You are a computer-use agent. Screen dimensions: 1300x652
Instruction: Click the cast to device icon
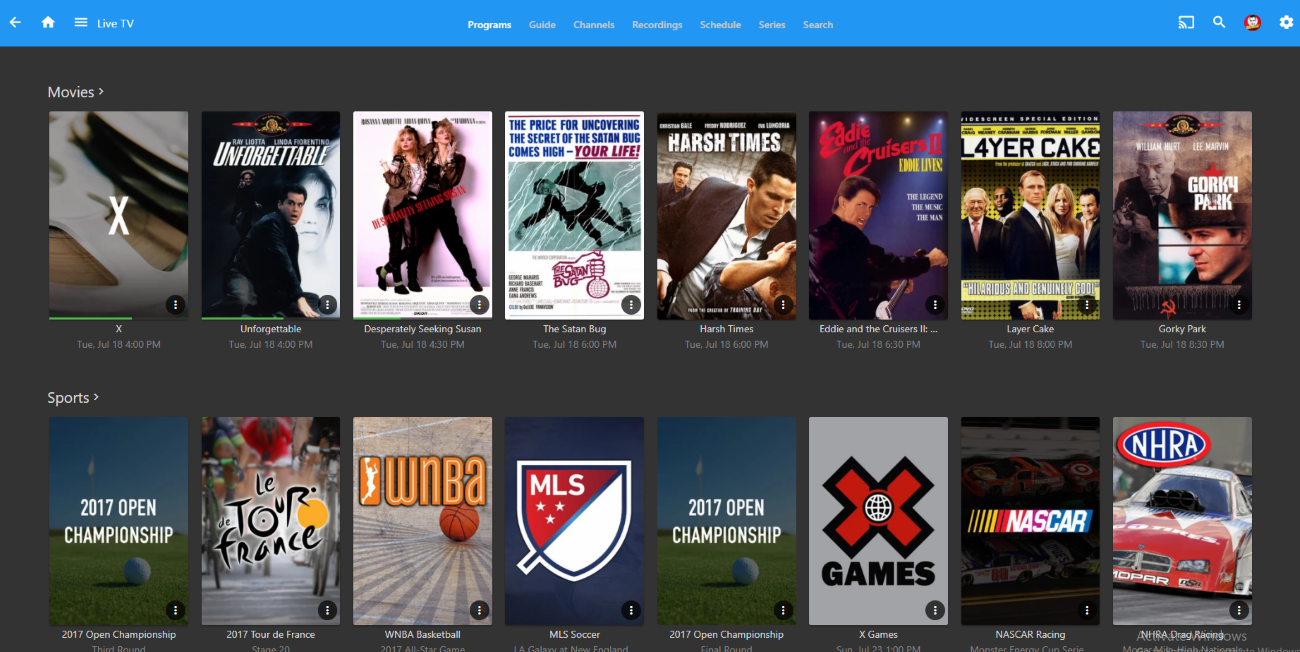pyautogui.click(x=1187, y=23)
